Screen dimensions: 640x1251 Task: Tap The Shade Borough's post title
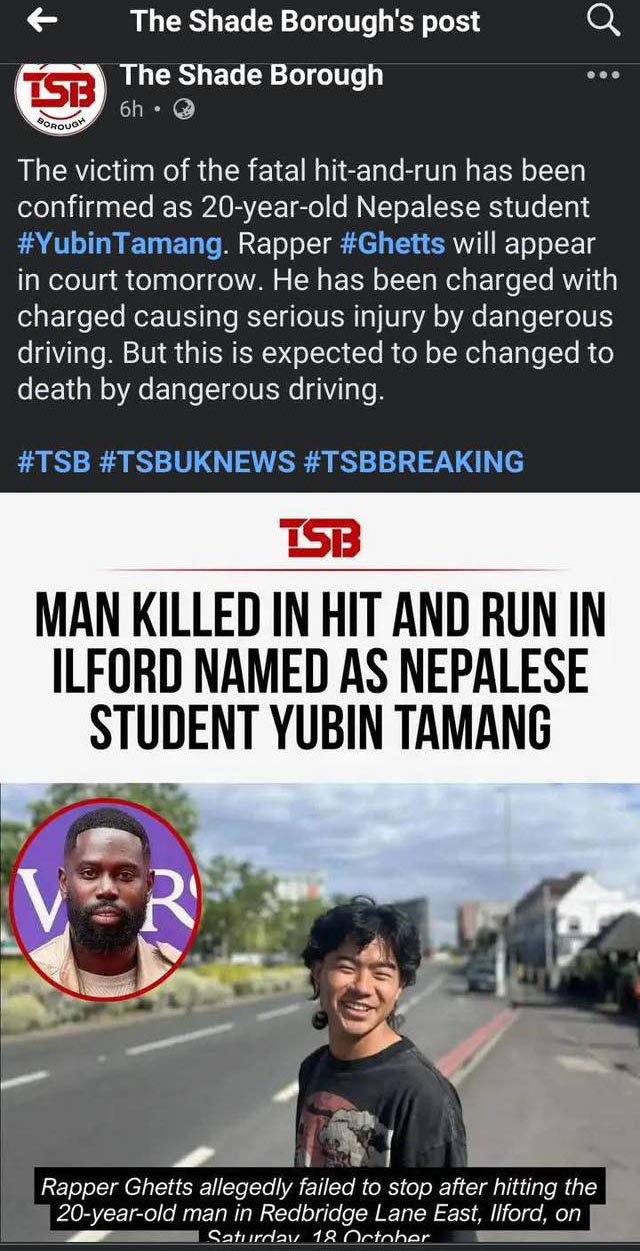[x=305, y=20]
